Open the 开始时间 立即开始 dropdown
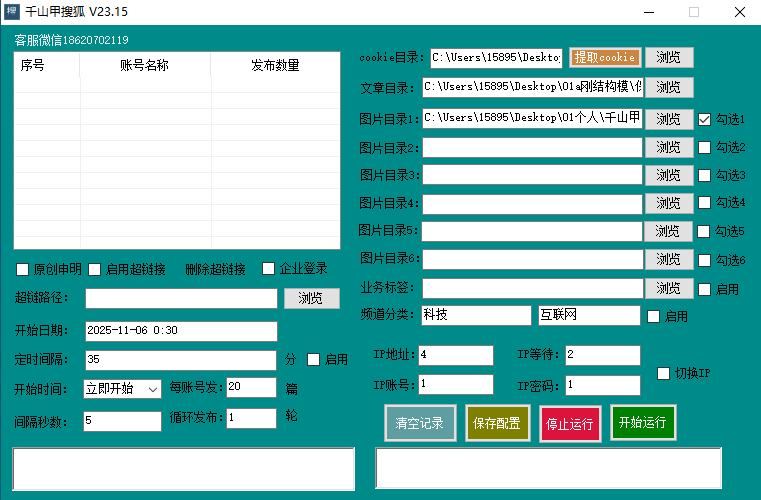This screenshot has height=500, width=761. click(123, 389)
